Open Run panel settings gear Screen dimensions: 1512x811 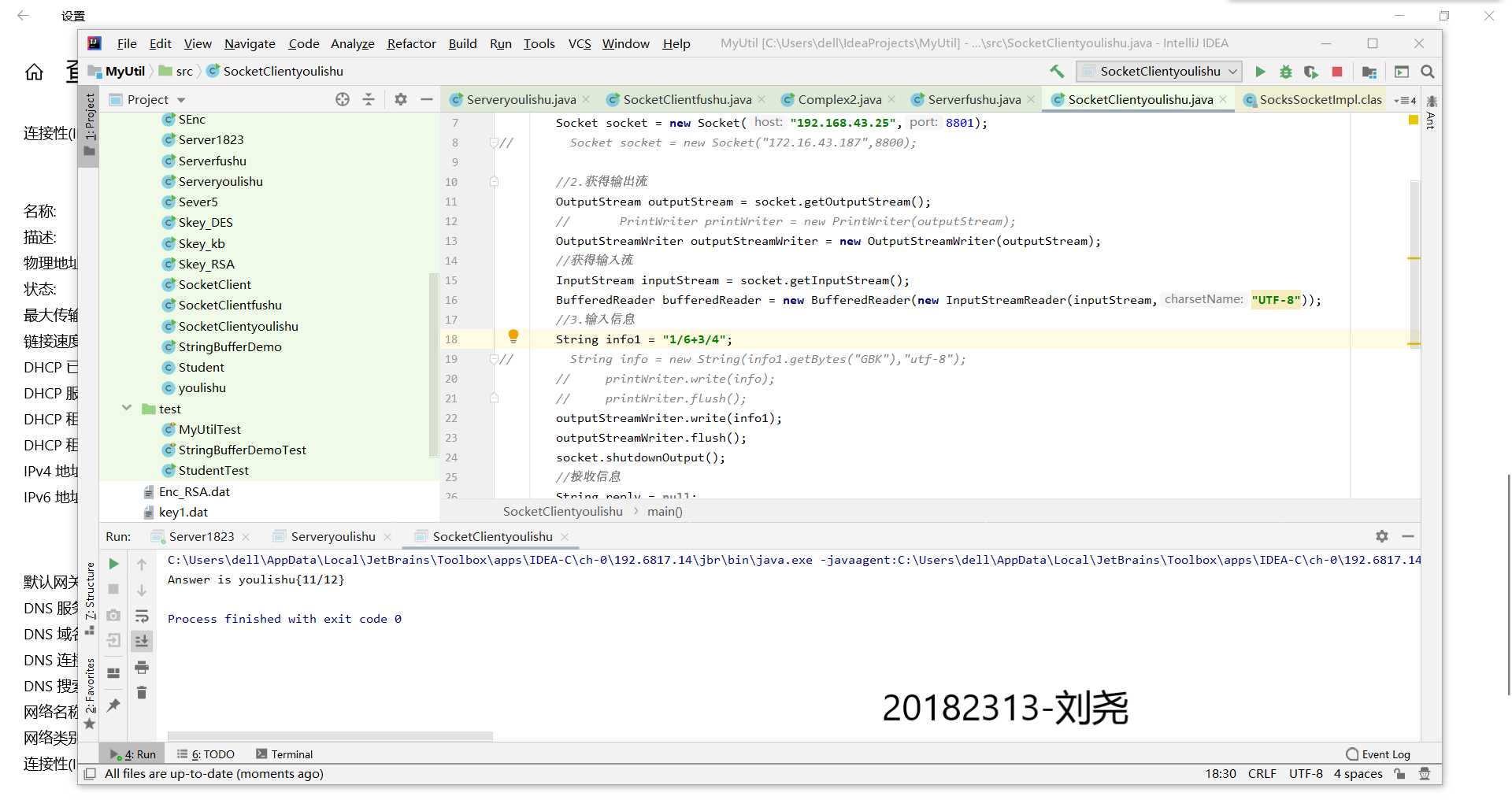point(1382,536)
